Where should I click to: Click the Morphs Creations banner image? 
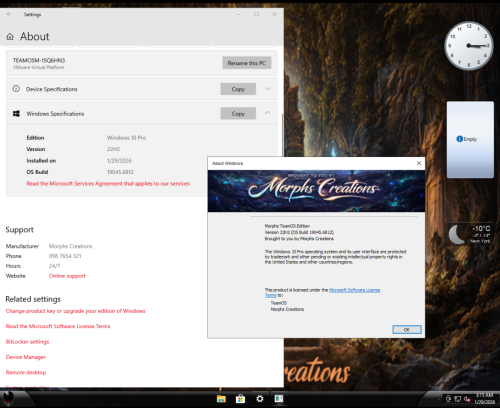316,191
